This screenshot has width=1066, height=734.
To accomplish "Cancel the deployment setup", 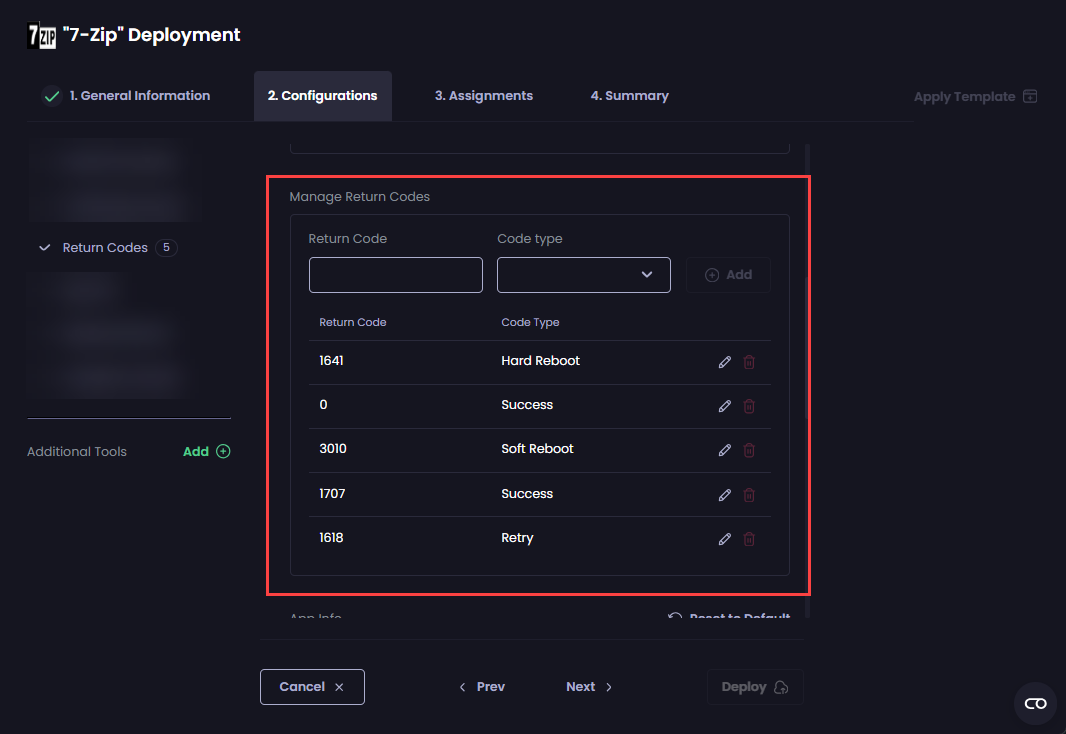I will click(312, 686).
